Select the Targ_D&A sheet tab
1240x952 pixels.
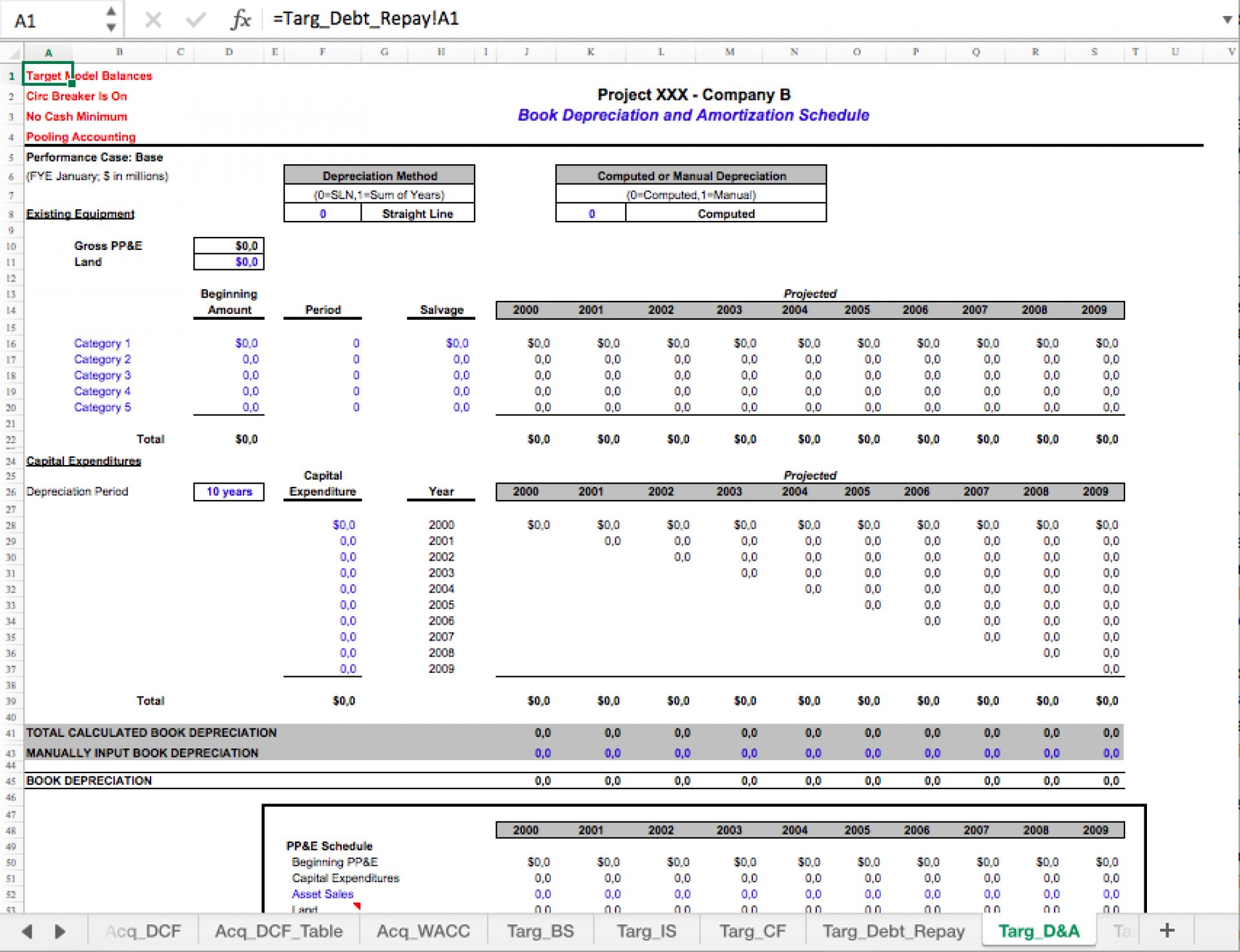click(x=1038, y=931)
